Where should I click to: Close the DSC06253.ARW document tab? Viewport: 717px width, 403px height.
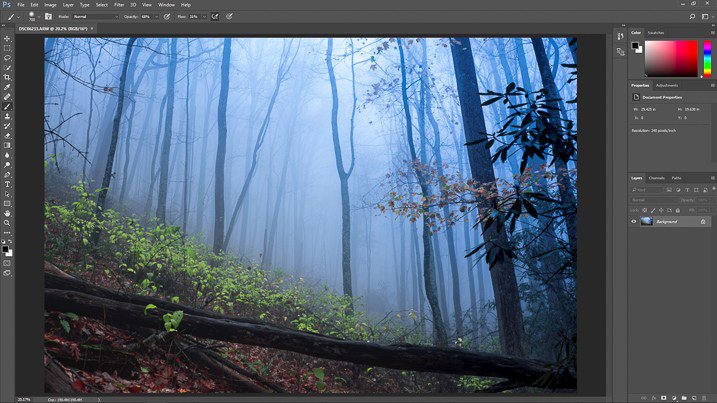click(92, 28)
